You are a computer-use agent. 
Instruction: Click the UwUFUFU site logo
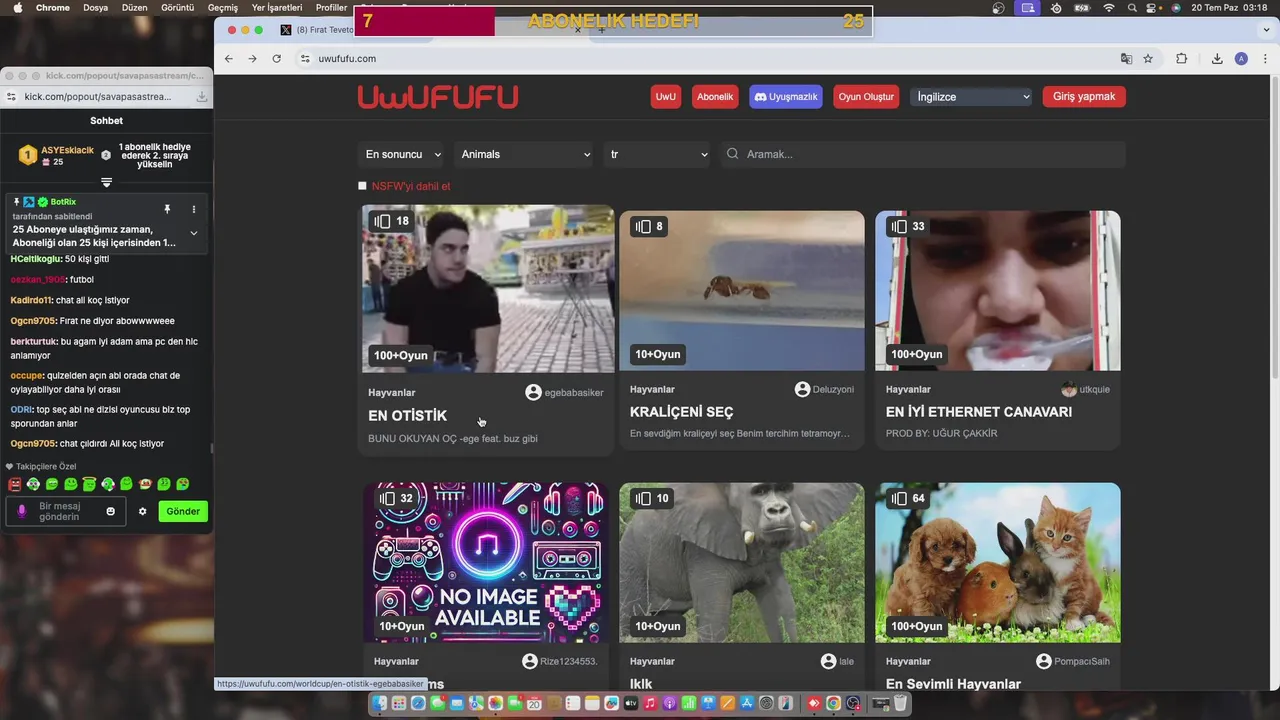click(x=438, y=97)
